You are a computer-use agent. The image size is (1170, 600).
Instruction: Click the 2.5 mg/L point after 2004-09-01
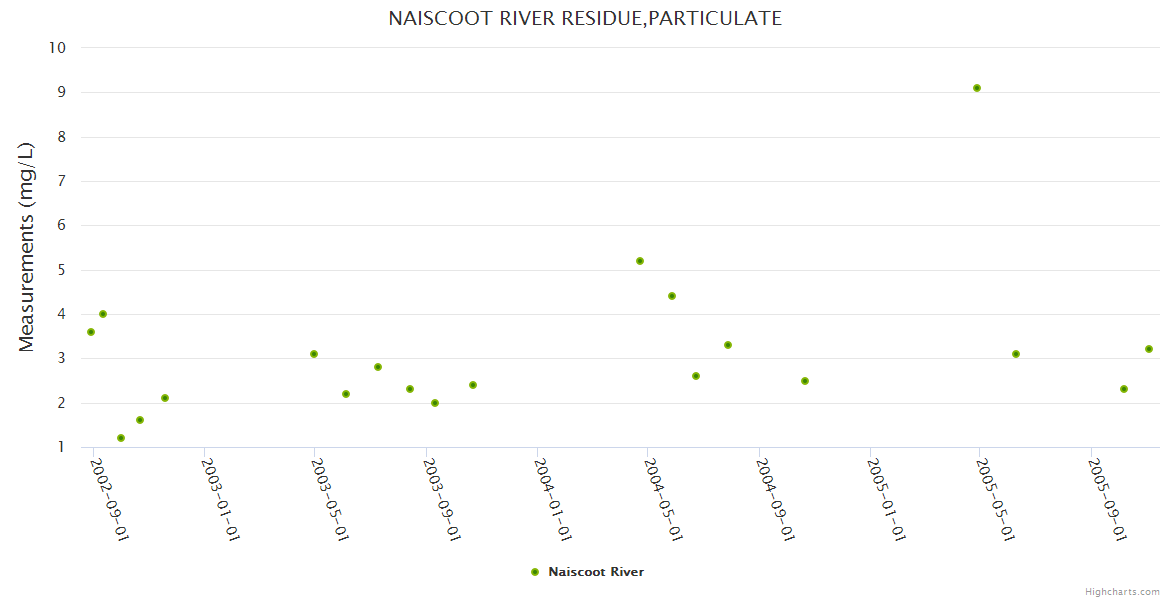click(x=805, y=381)
